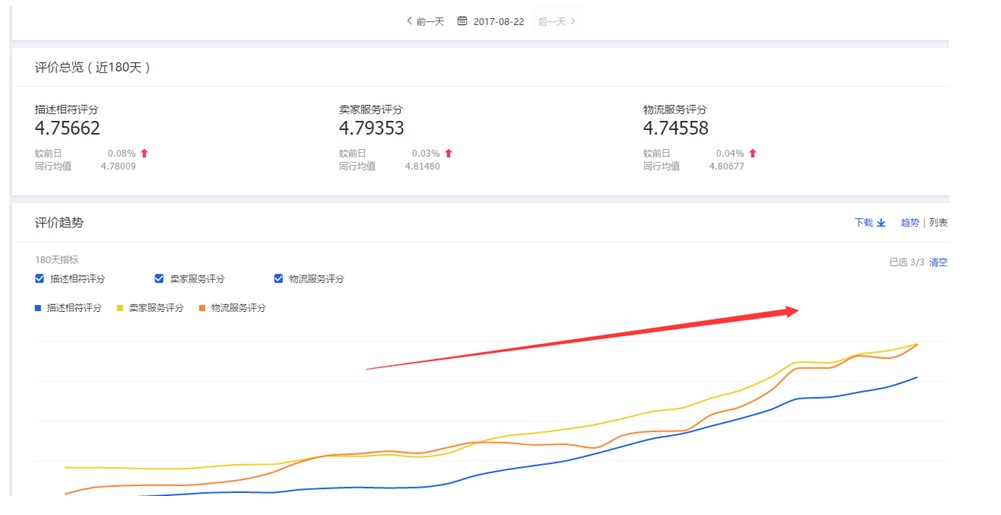
Task: Click the download arrow icon next to 下载
Action: (x=881, y=223)
